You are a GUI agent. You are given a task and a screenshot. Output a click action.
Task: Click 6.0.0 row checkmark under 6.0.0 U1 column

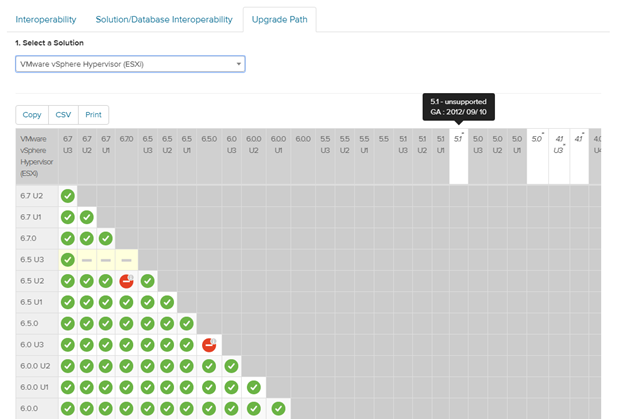[x=278, y=408]
